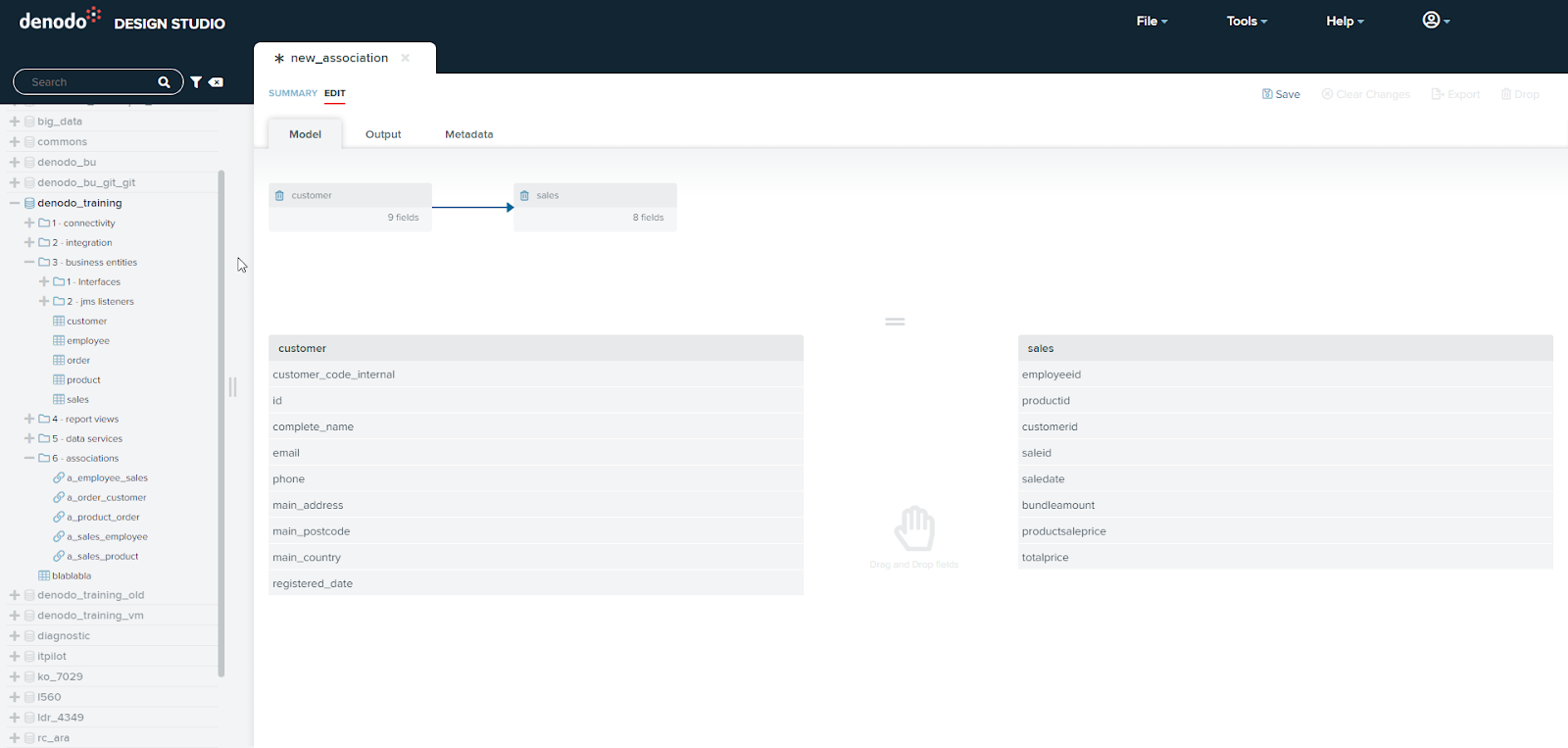Viewport: 1568px width, 748px height.
Task: Click the horizontal divider handle above field lists
Action: pos(895,322)
